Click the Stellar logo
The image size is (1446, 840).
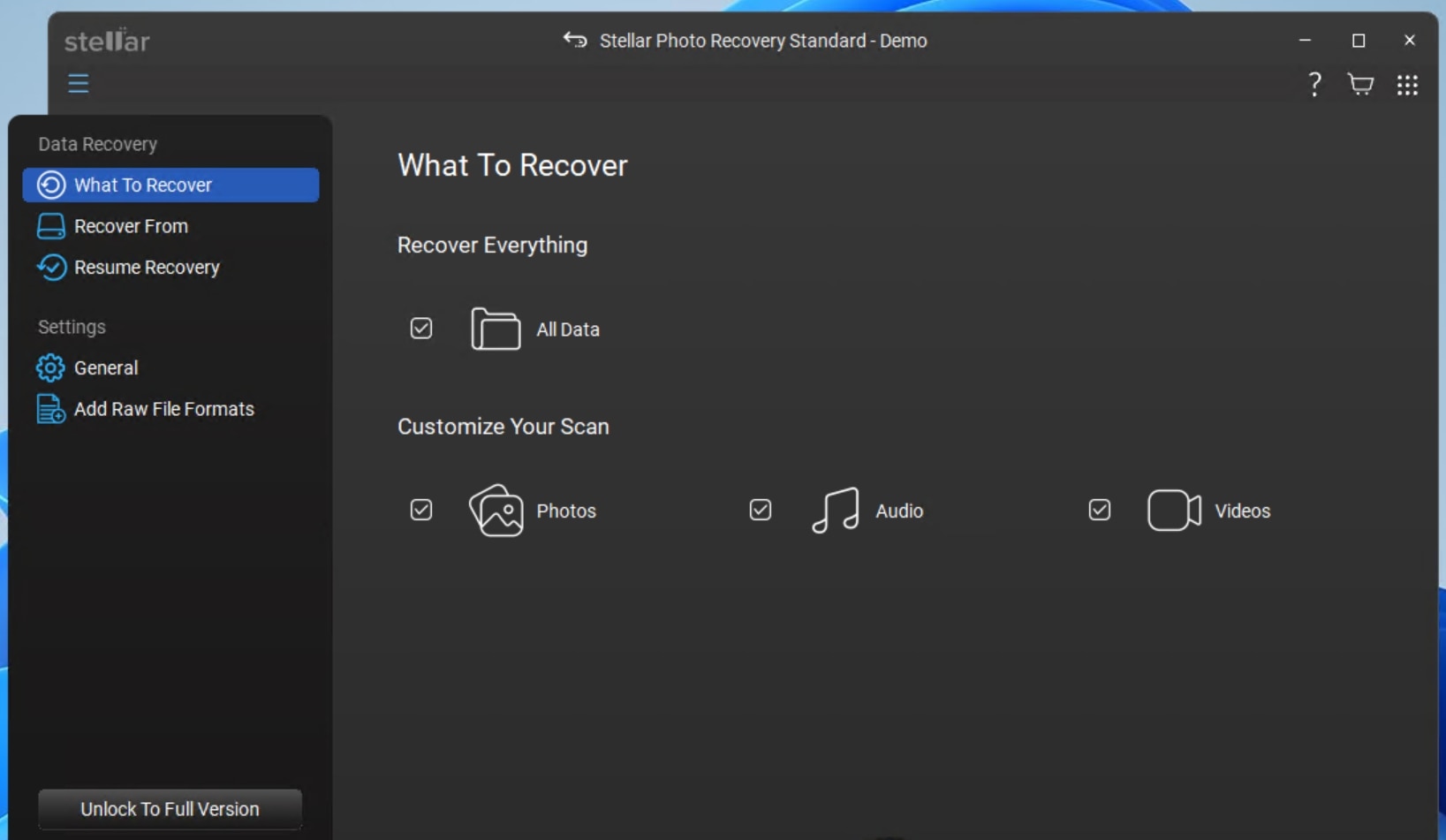coord(107,41)
